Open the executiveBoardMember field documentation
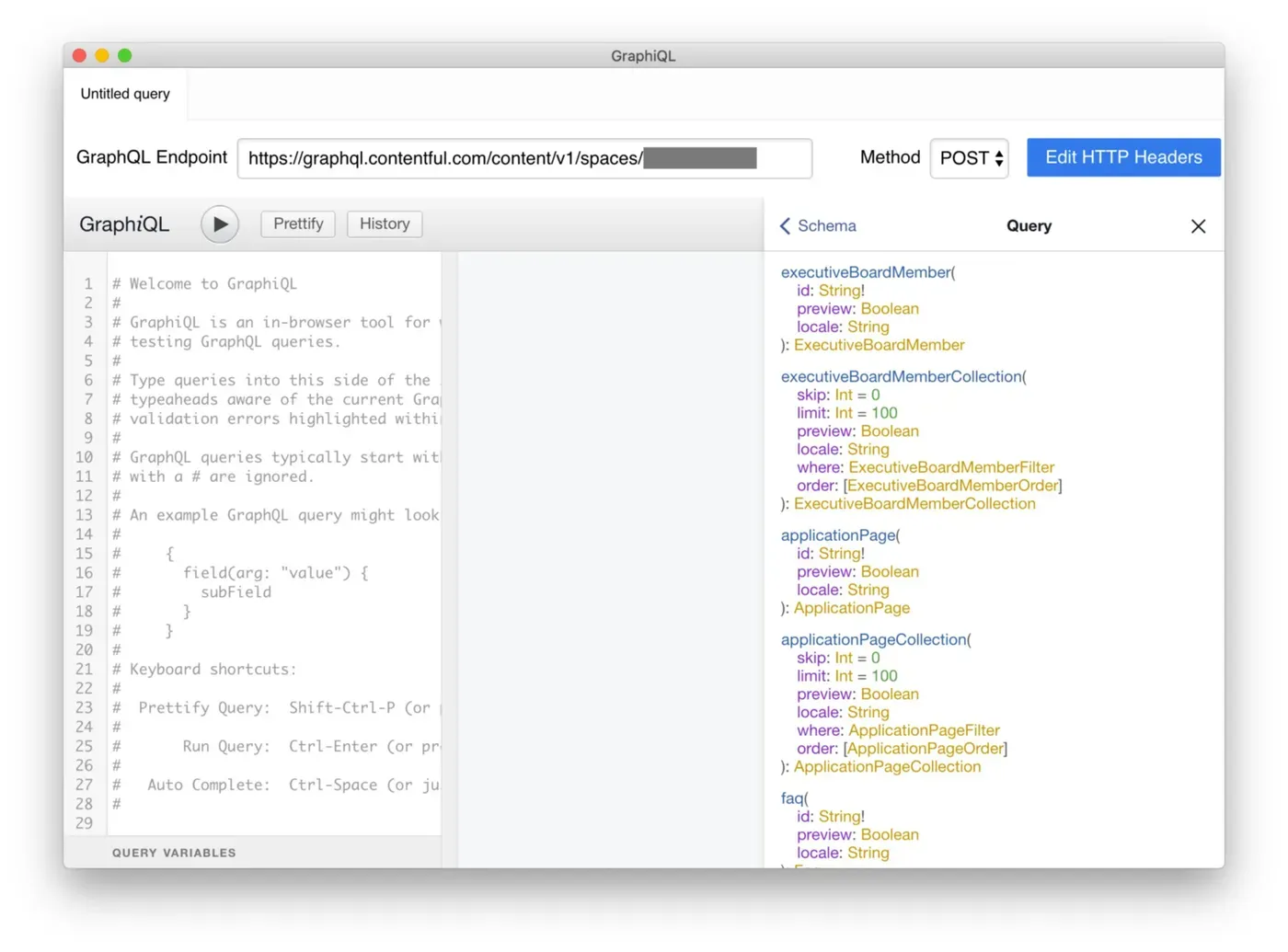The image size is (1288, 952). [863, 272]
